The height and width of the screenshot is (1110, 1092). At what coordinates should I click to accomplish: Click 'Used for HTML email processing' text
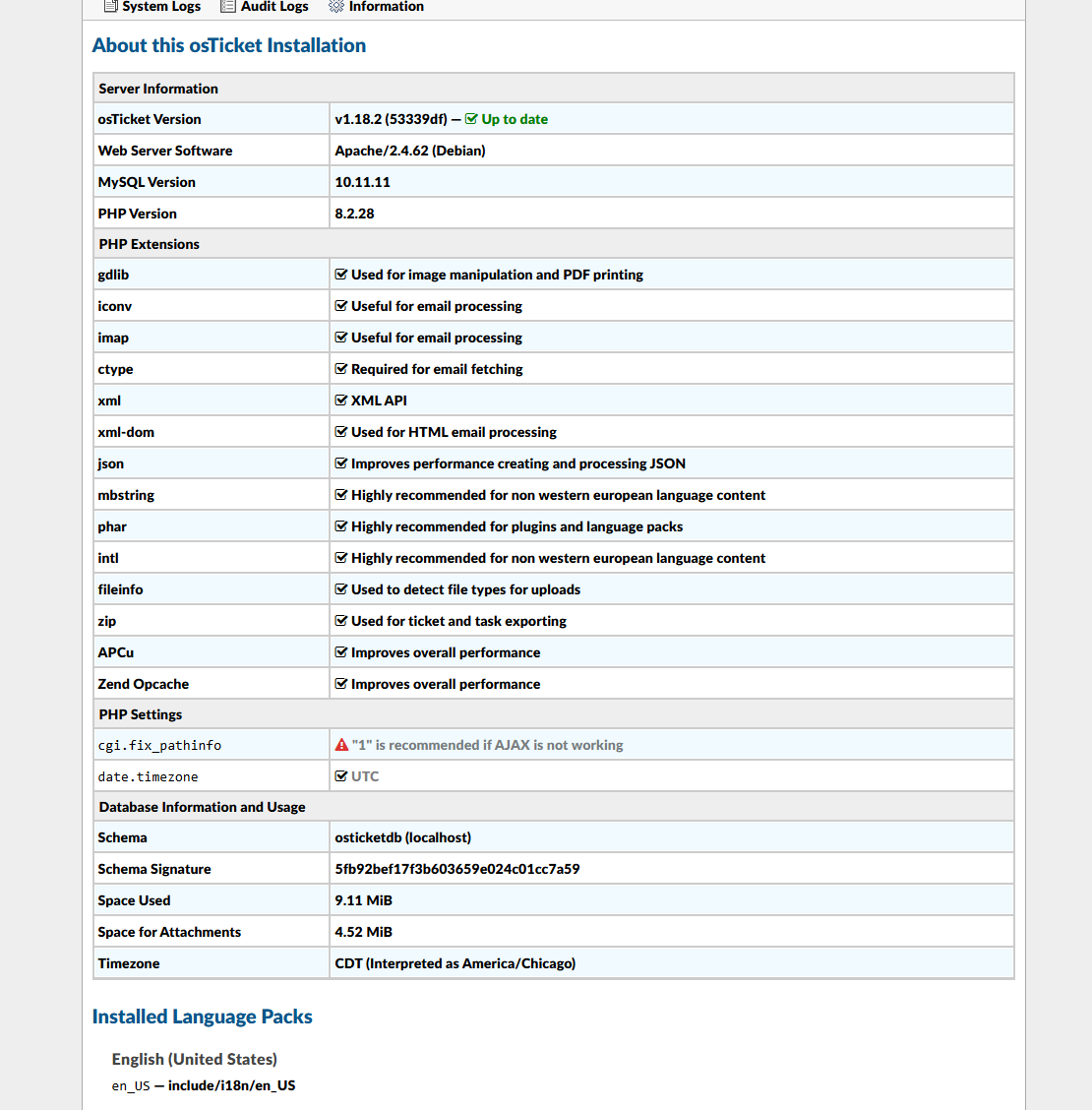454,432
